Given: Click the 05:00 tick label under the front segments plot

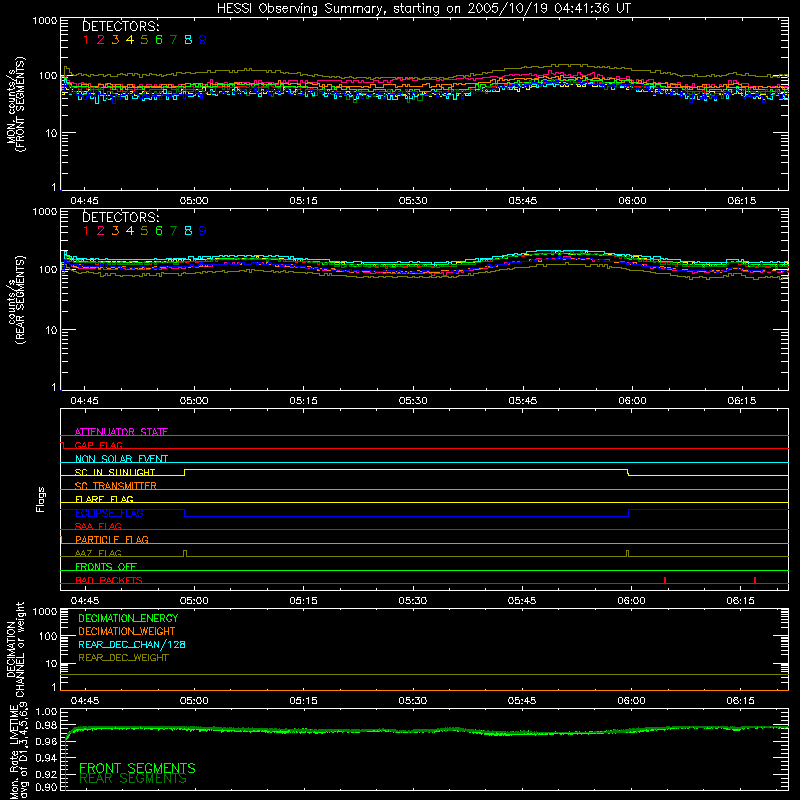Looking at the screenshot, I should point(194,201).
